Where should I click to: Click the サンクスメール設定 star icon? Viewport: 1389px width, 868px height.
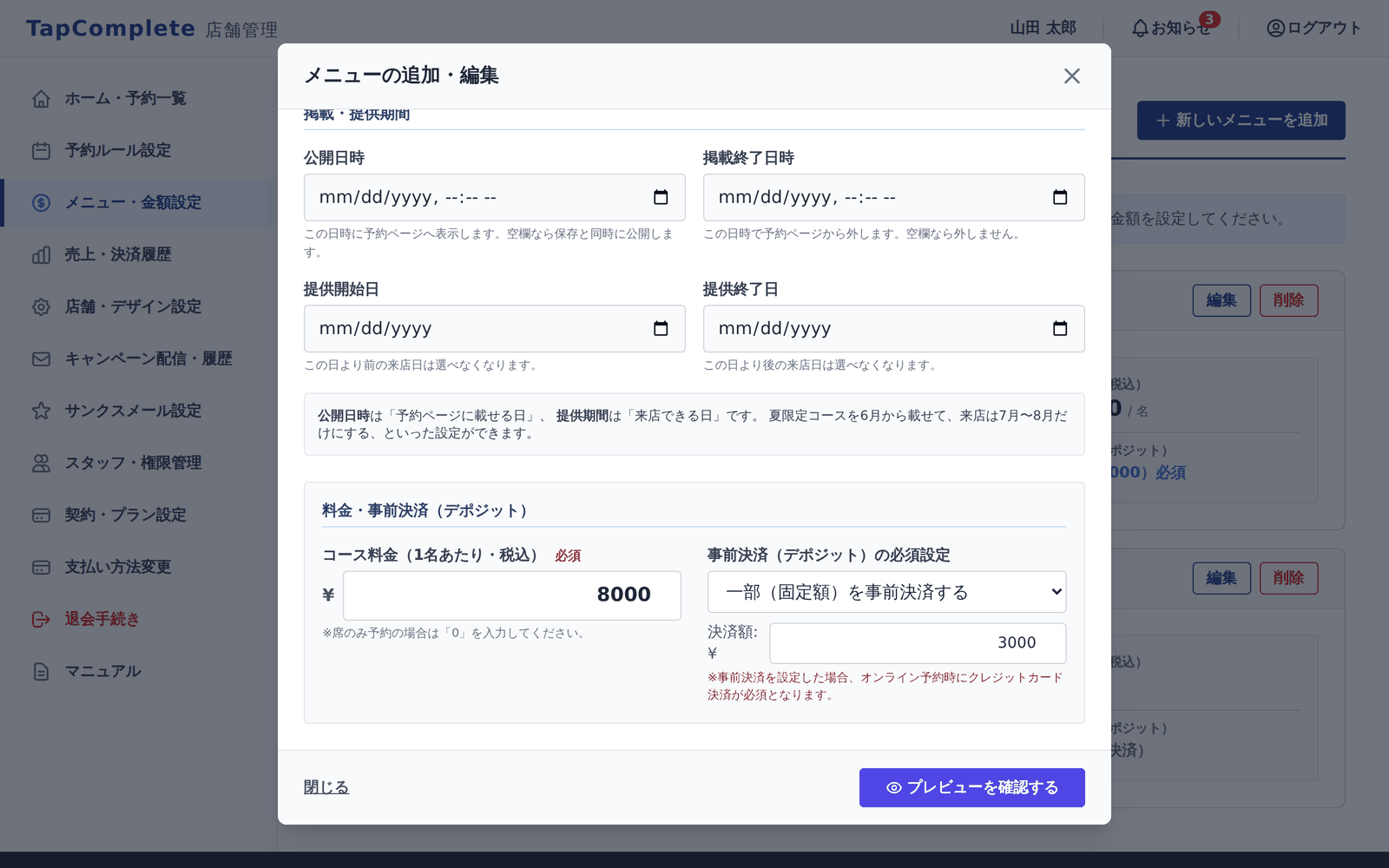pyautogui.click(x=41, y=411)
